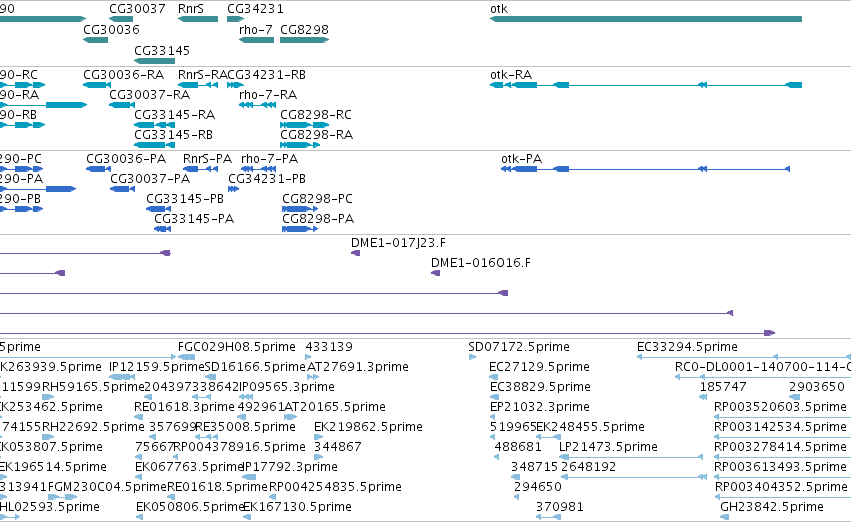Screen dimensions: 851x522
Task: Select the rho-7 gene label
Action: 256,29
